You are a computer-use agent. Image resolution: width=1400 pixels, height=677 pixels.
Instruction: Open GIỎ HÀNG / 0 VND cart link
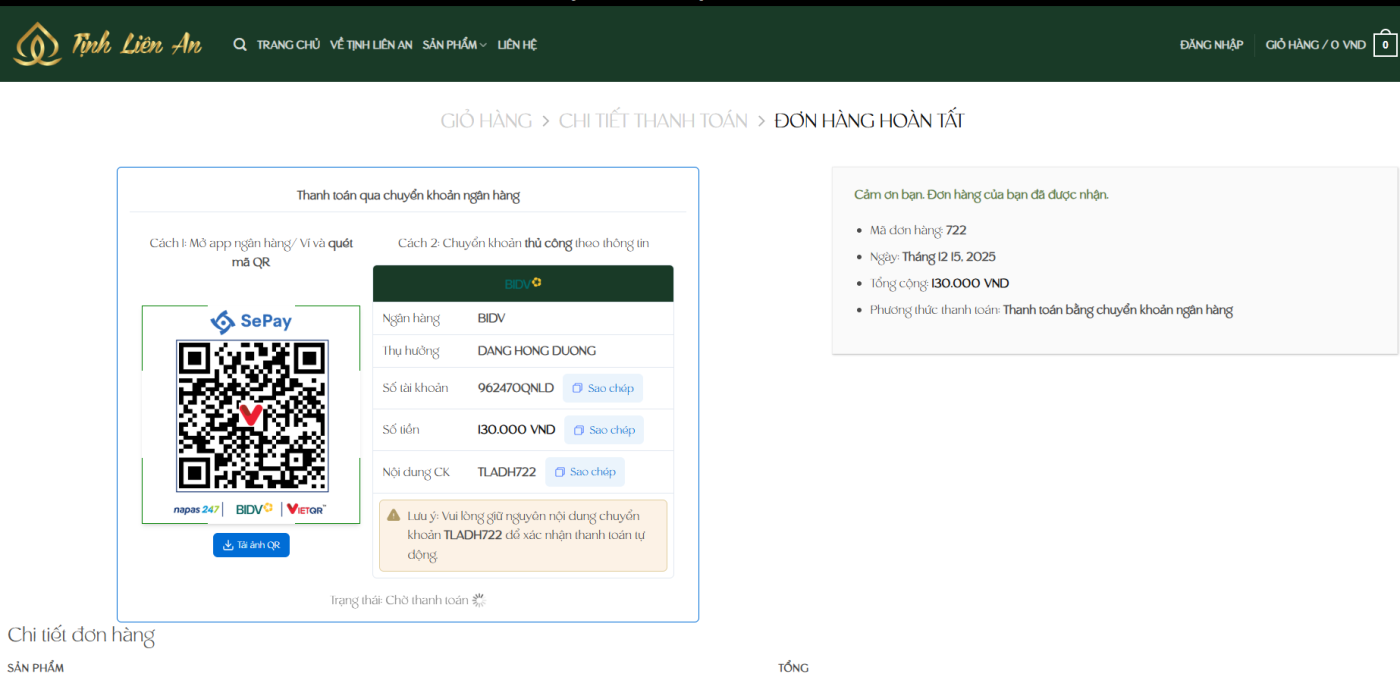[x=1315, y=45]
